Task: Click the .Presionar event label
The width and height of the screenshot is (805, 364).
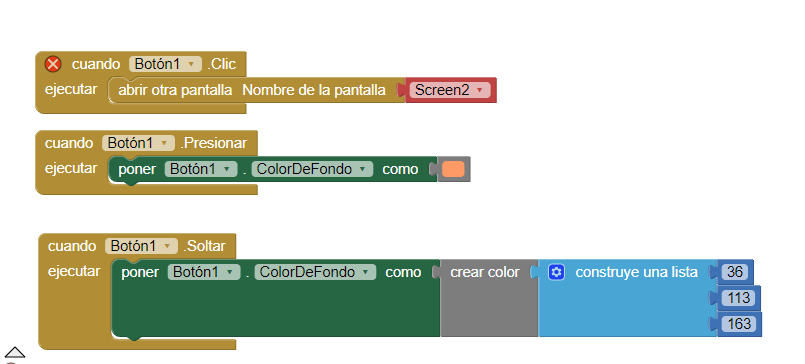Action: [x=213, y=143]
